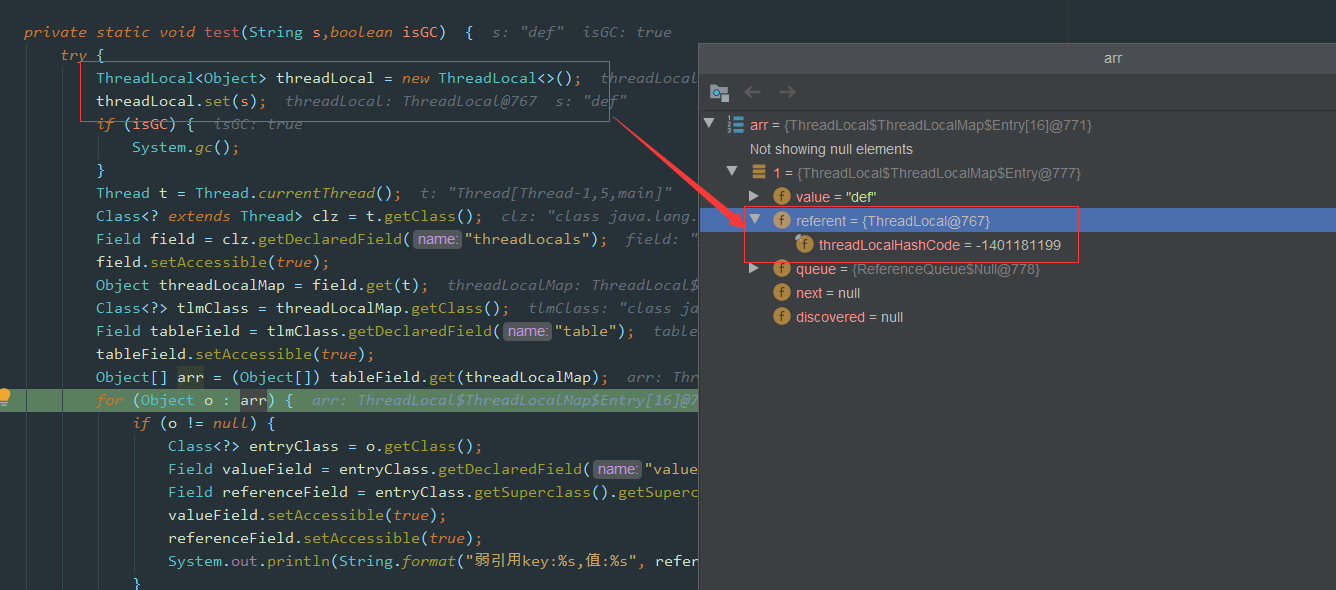Viewport: 1336px width, 590px height.
Task: Collapse the arr root node
Action: [709, 124]
